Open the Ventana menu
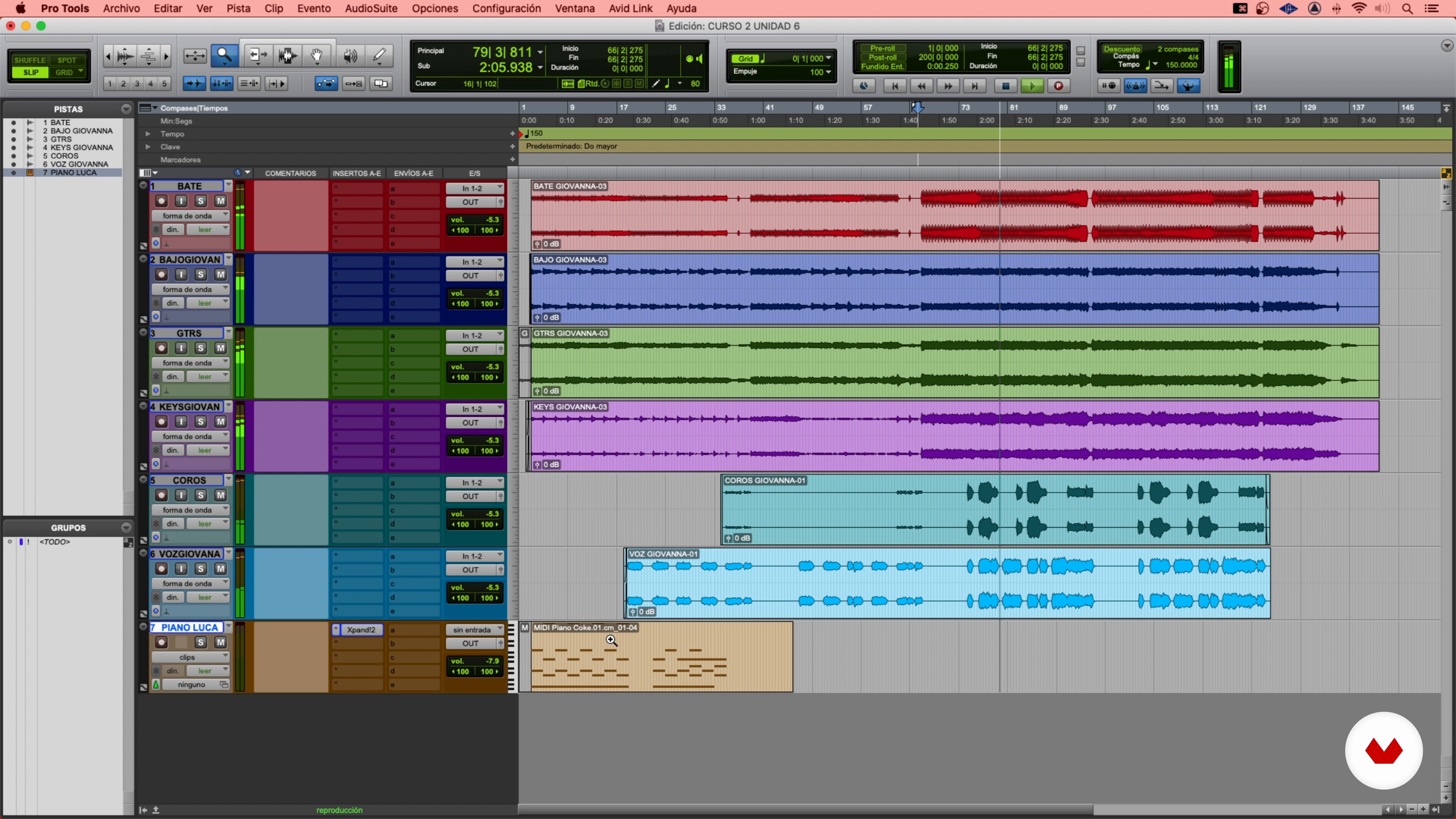This screenshot has height=819, width=1456. click(x=574, y=8)
